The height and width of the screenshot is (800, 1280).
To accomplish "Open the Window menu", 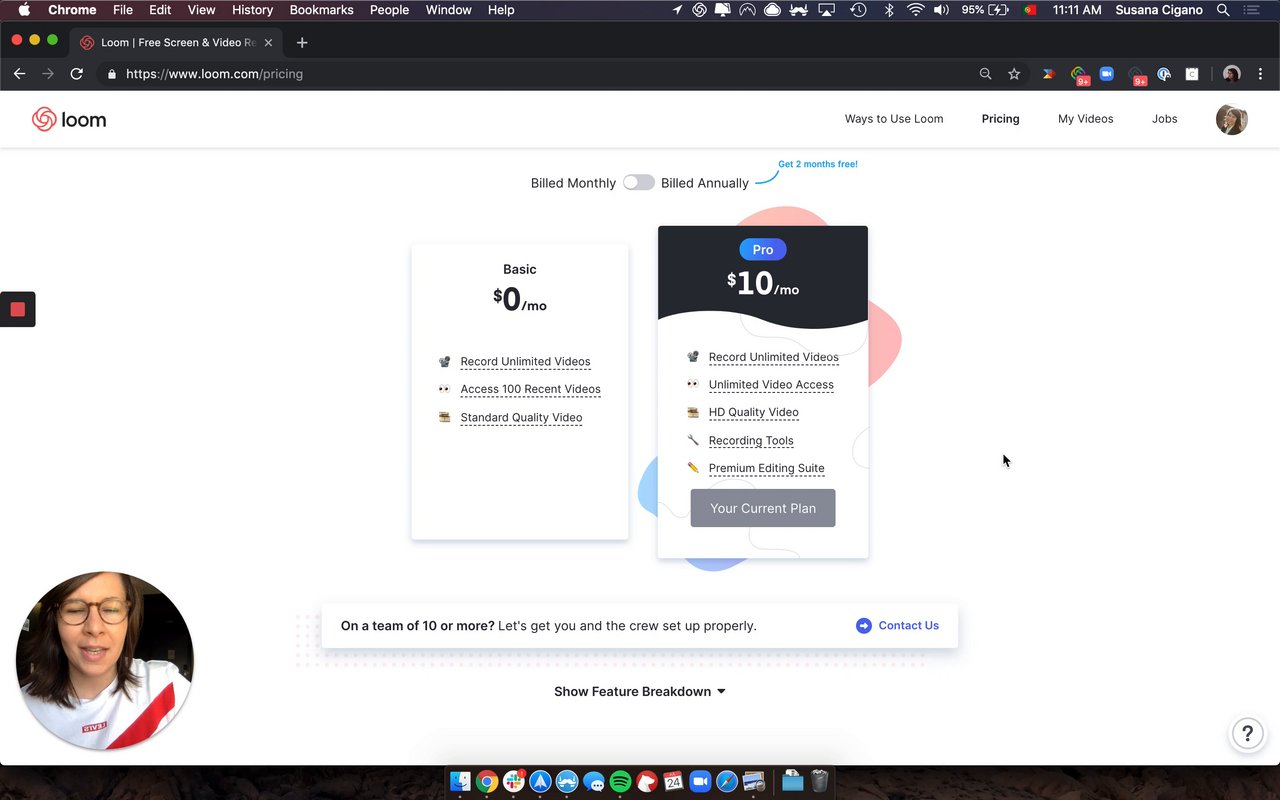I will pyautogui.click(x=448, y=10).
